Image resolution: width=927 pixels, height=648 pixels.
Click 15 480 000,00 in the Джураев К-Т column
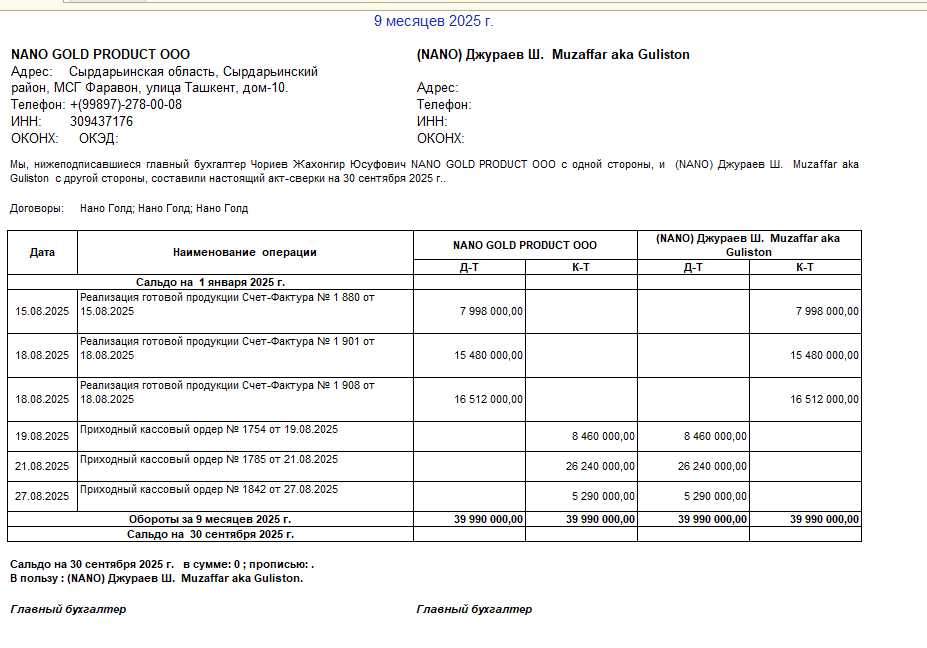824,355
